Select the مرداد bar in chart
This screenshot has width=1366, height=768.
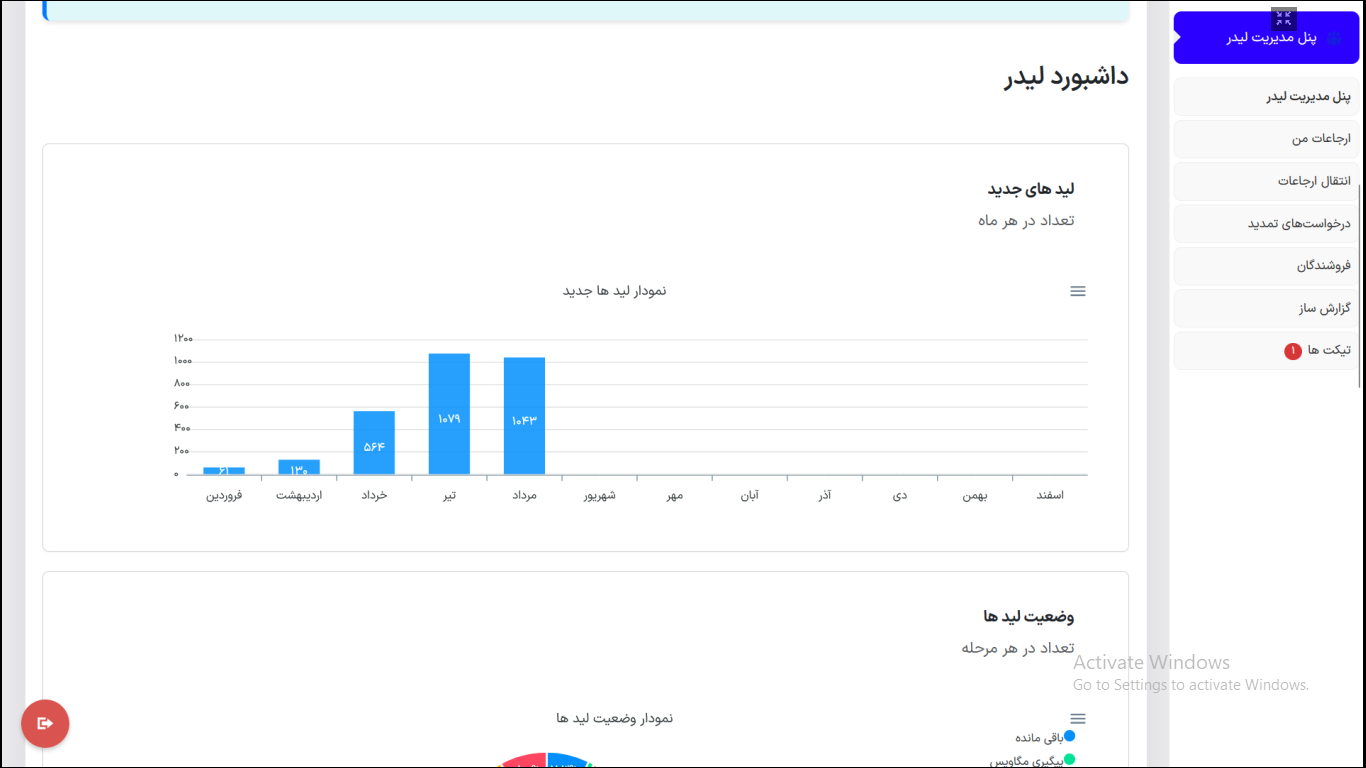tap(524, 417)
